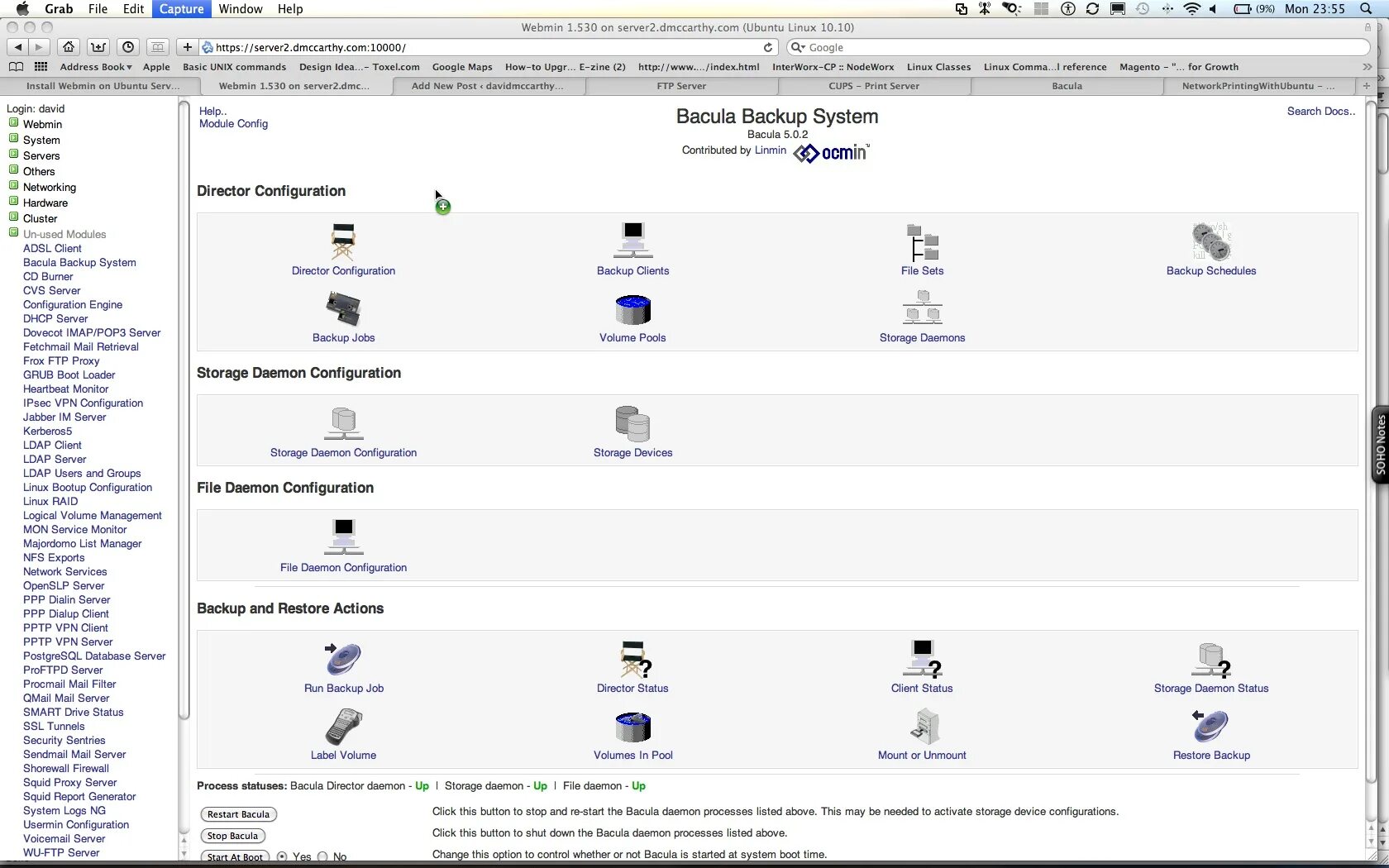Viewport: 1389px width, 868px height.
Task: Open the Window menu in menu bar
Action: (241, 9)
